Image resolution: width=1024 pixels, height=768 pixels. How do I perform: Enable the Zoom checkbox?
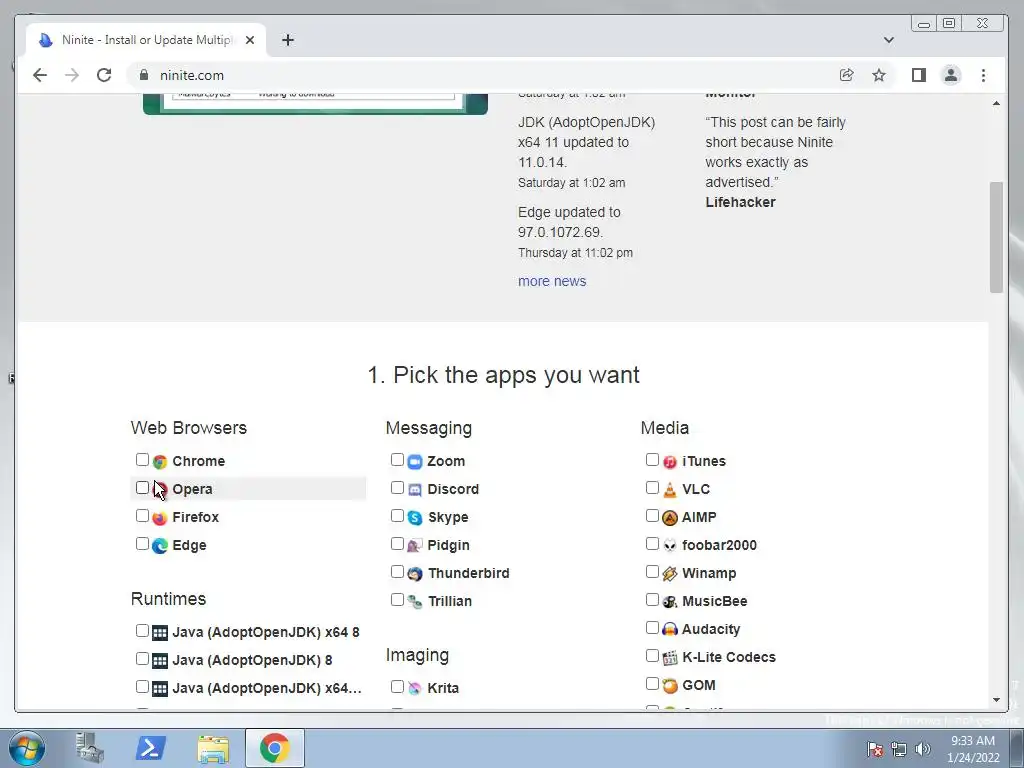click(x=397, y=460)
